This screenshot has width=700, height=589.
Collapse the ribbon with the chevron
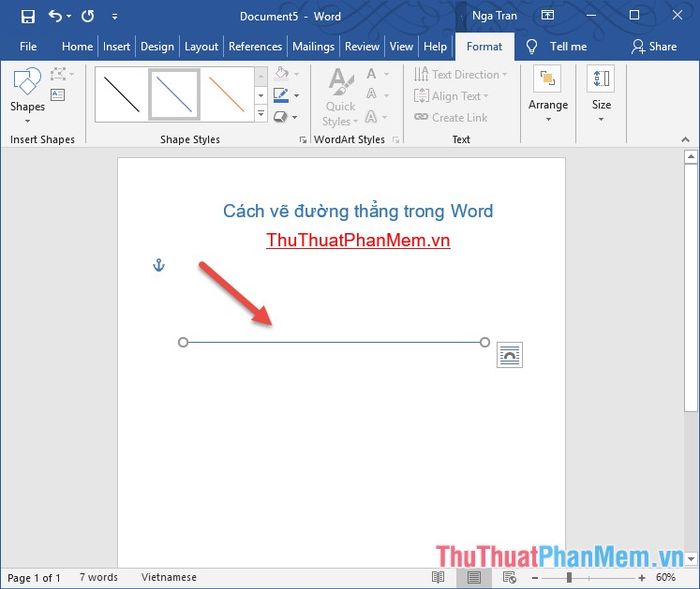point(685,140)
